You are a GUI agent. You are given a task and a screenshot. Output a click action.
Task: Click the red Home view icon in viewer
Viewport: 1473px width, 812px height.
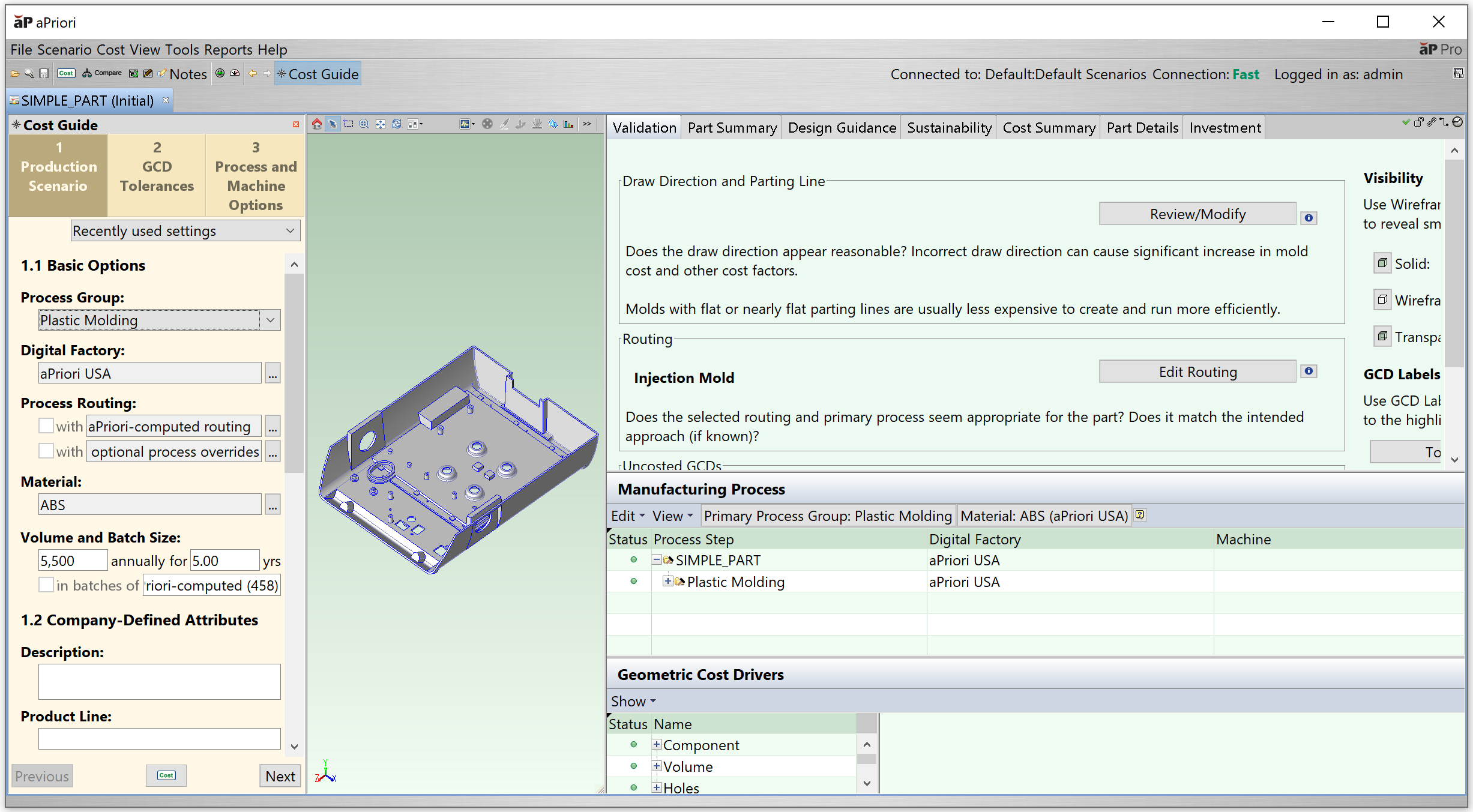(317, 124)
